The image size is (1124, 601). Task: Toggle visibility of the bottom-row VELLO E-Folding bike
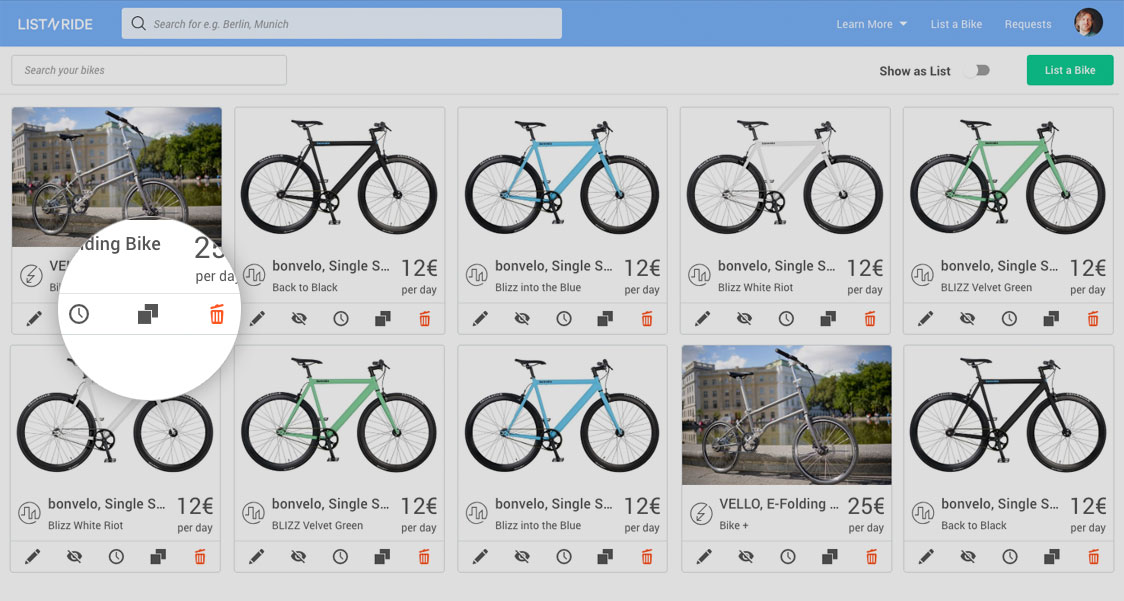pyautogui.click(x=745, y=556)
